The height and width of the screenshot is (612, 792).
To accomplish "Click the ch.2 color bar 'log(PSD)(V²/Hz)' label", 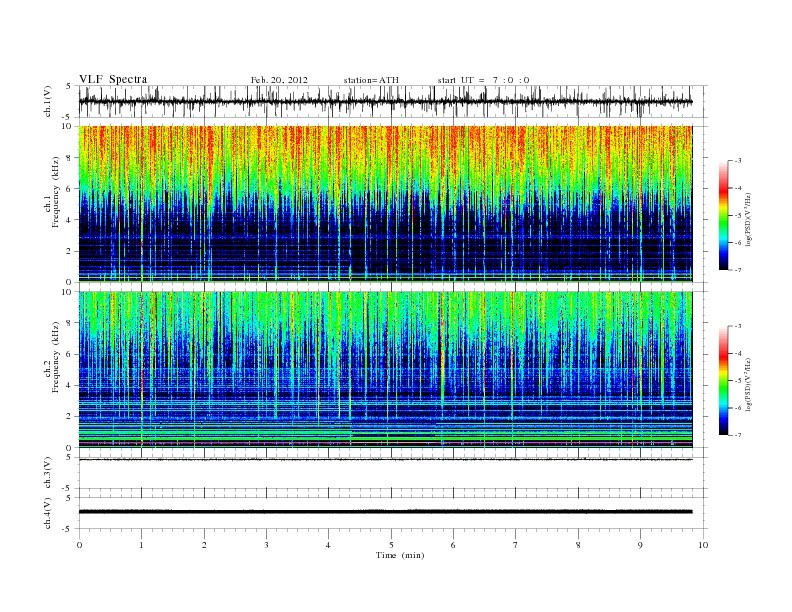I will coord(750,383).
